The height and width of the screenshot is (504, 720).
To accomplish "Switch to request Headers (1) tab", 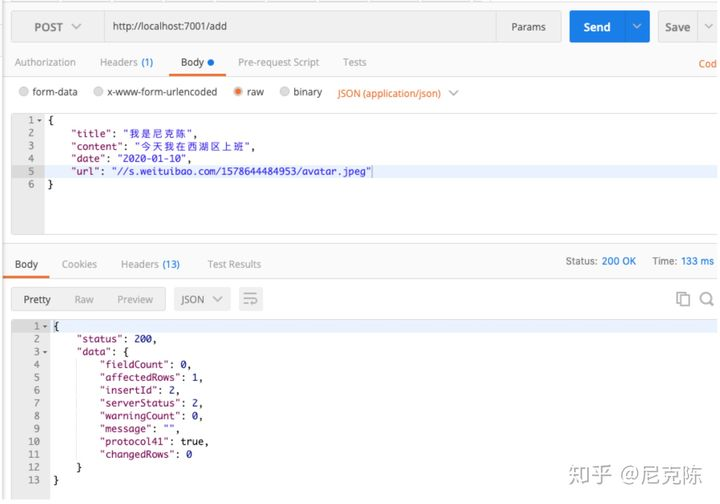I will click(x=126, y=62).
